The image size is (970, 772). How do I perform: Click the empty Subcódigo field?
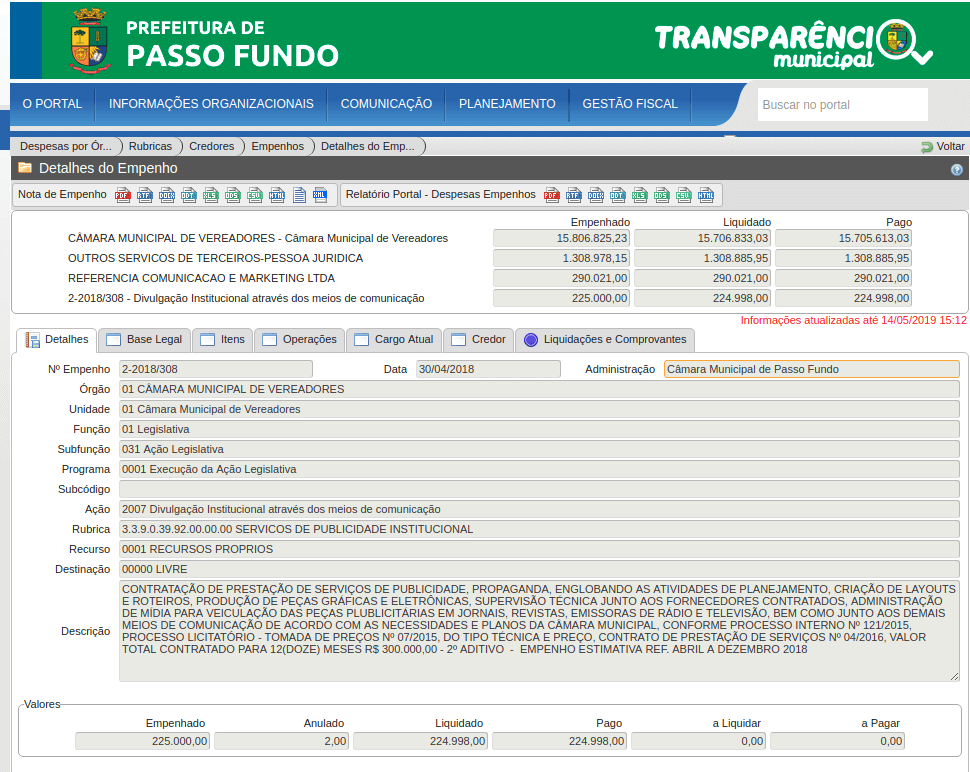coord(539,489)
